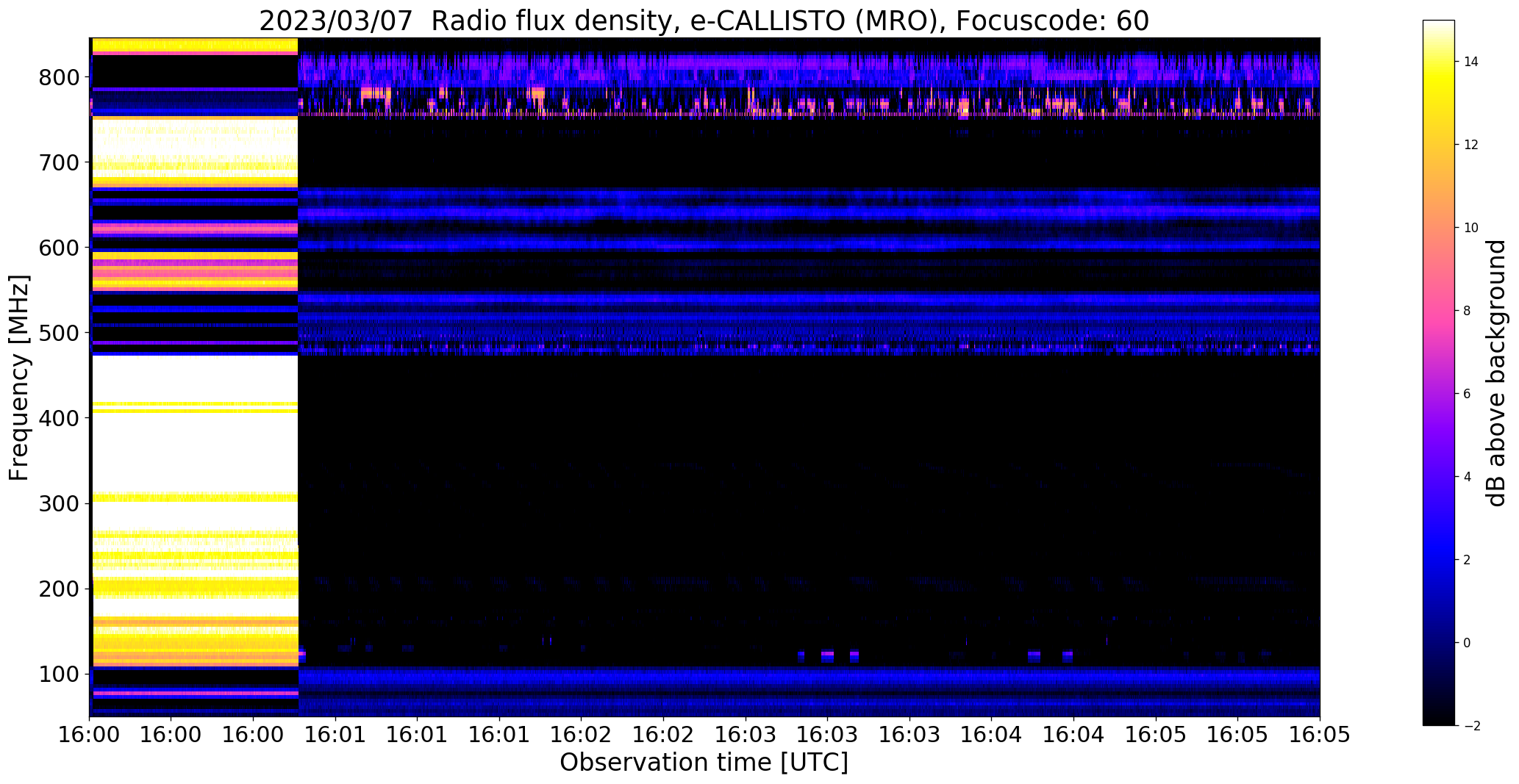Click the 500 frequency tick label

click(x=59, y=333)
